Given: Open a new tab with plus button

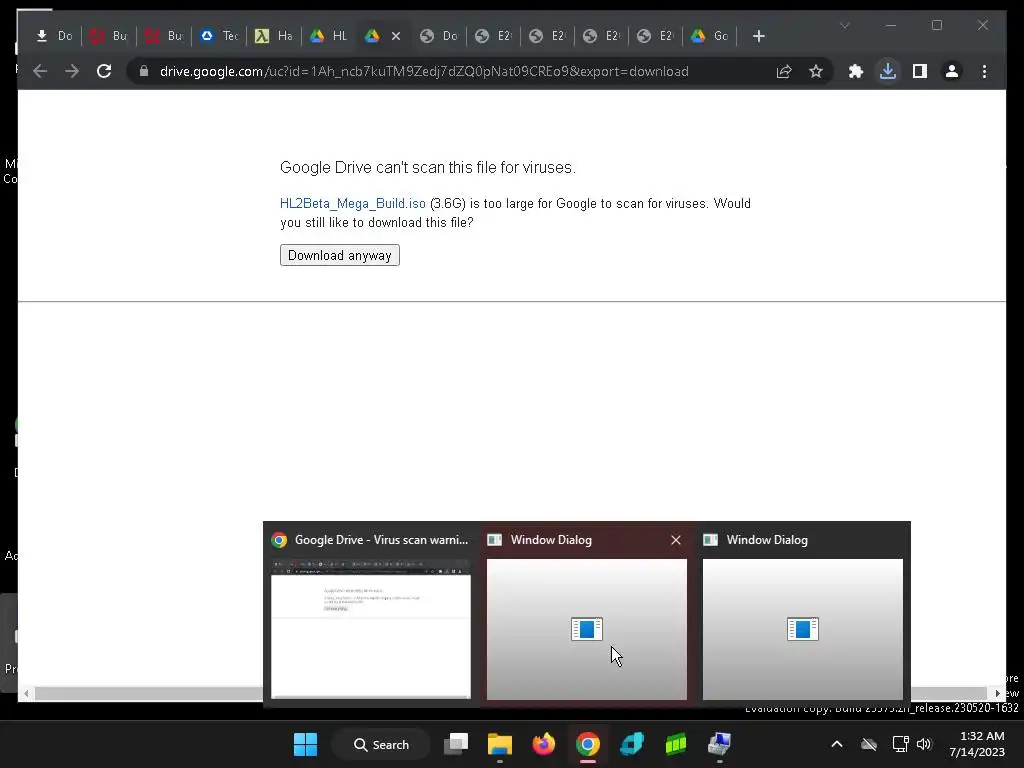Looking at the screenshot, I should click(x=758, y=36).
